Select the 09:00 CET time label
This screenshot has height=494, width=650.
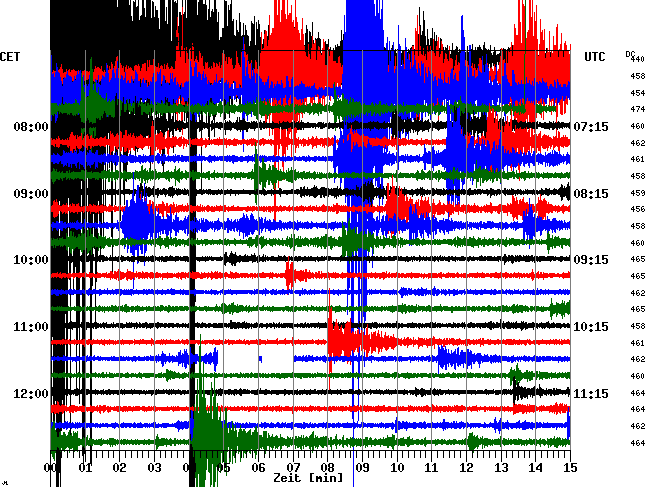[31, 194]
